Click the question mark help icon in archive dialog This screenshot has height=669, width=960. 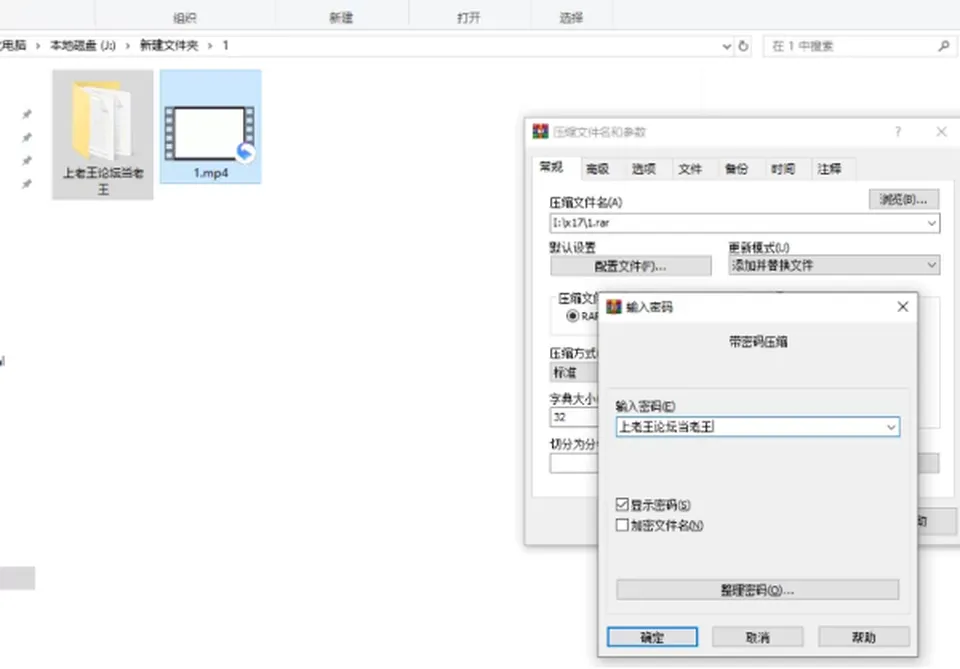[898, 132]
